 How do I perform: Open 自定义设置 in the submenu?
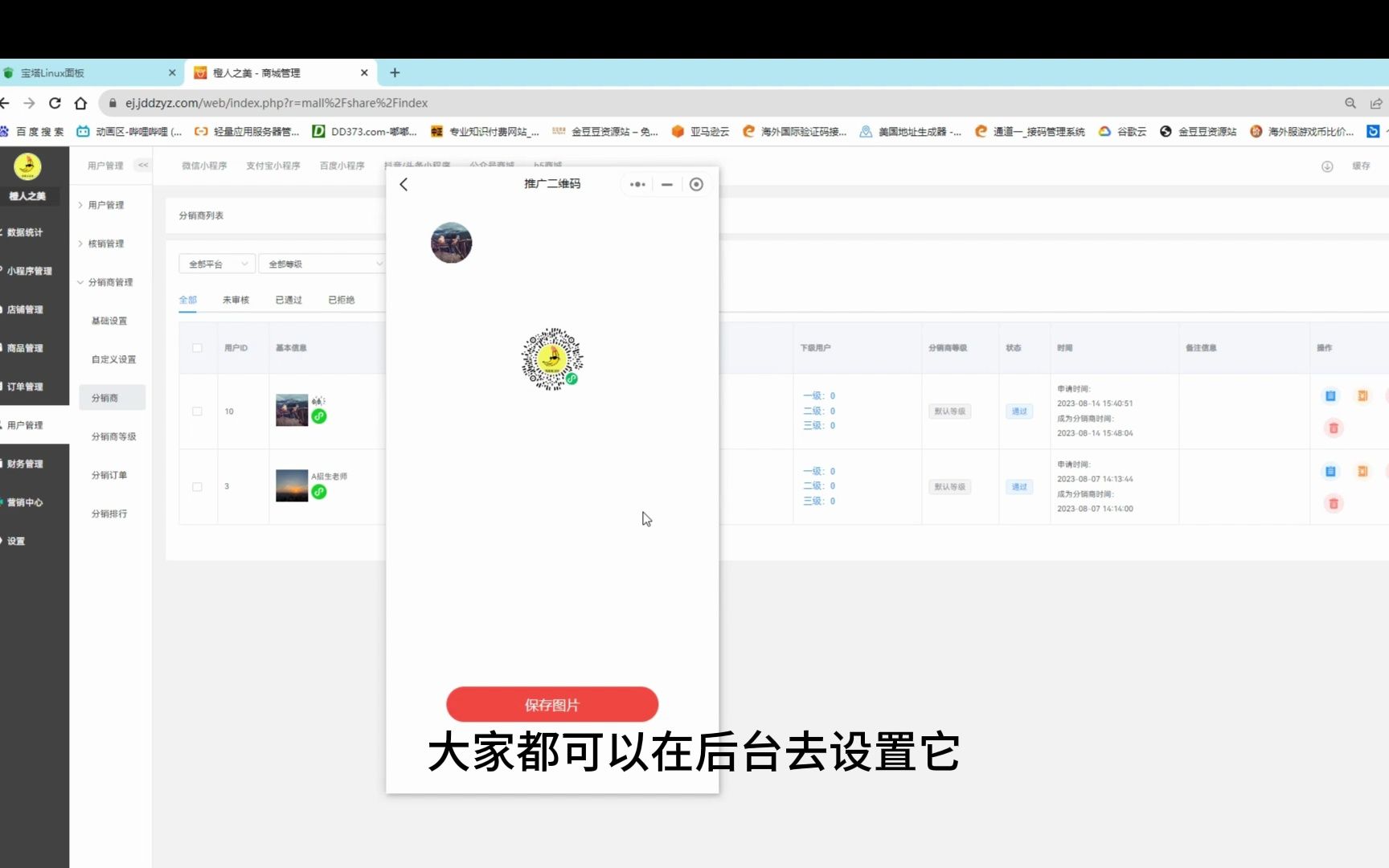click(x=113, y=359)
